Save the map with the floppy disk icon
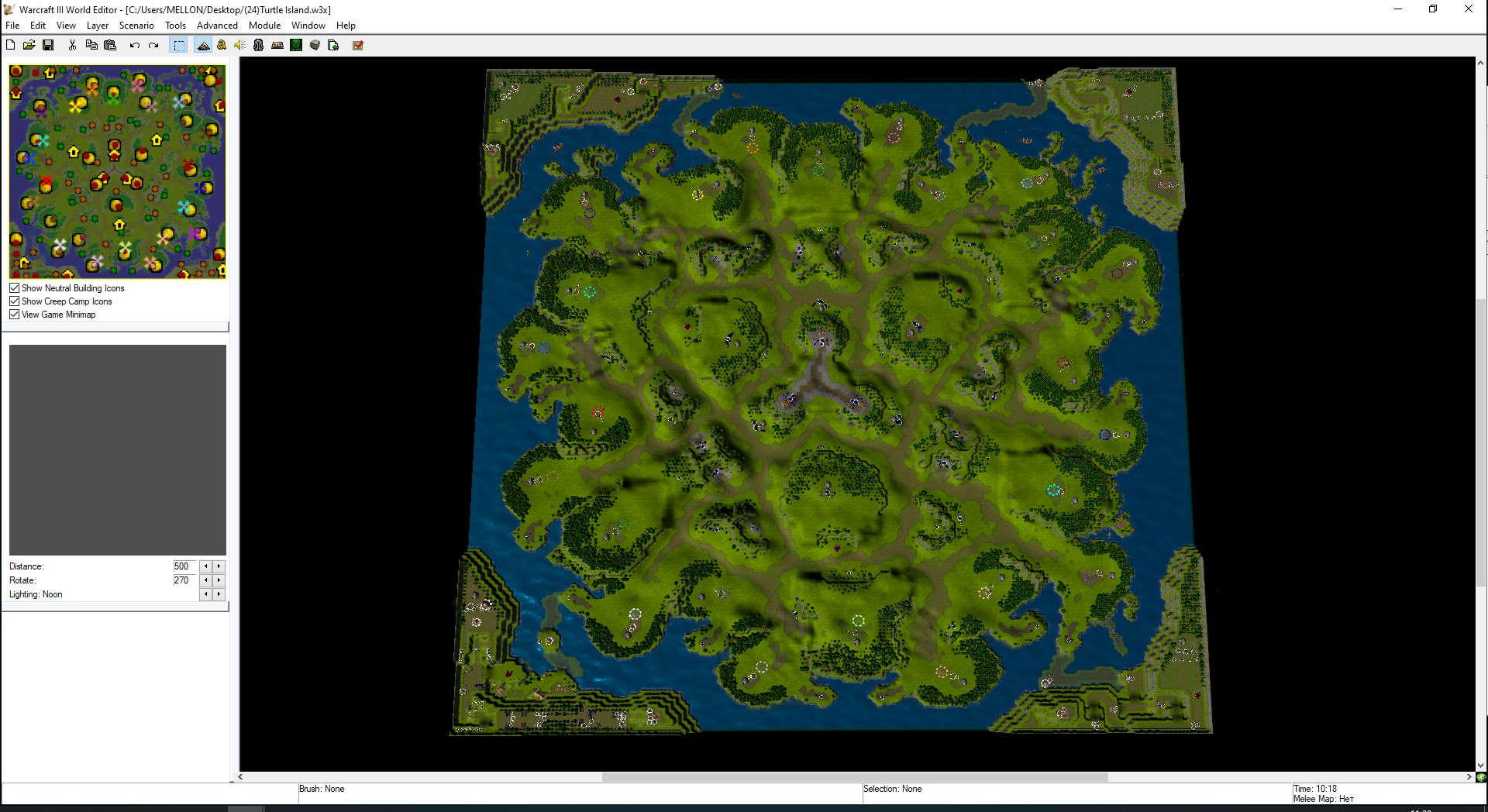Viewport: 1488px width, 812px height. click(x=48, y=45)
